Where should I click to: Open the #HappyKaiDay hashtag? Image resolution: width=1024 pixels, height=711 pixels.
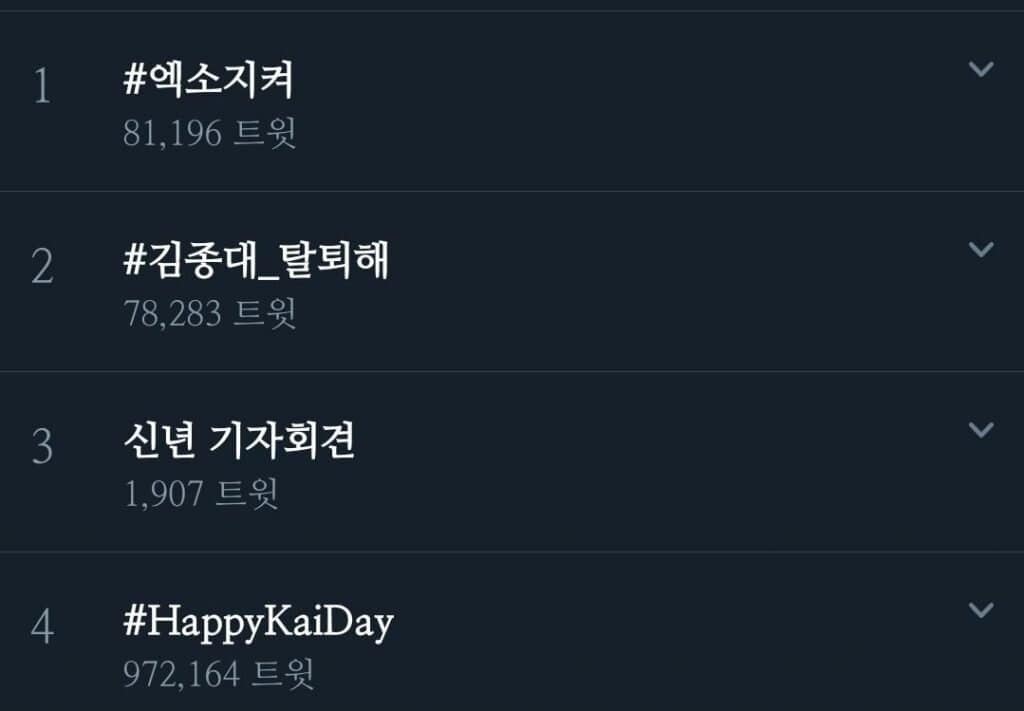coord(258,622)
